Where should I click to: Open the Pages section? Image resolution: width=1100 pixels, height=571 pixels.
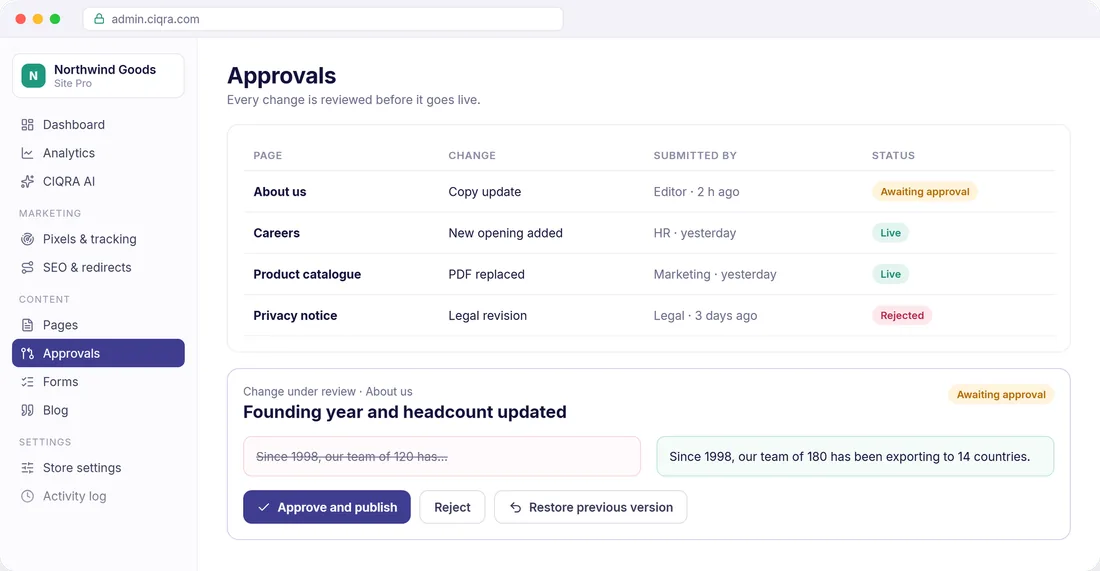[x=98, y=325]
